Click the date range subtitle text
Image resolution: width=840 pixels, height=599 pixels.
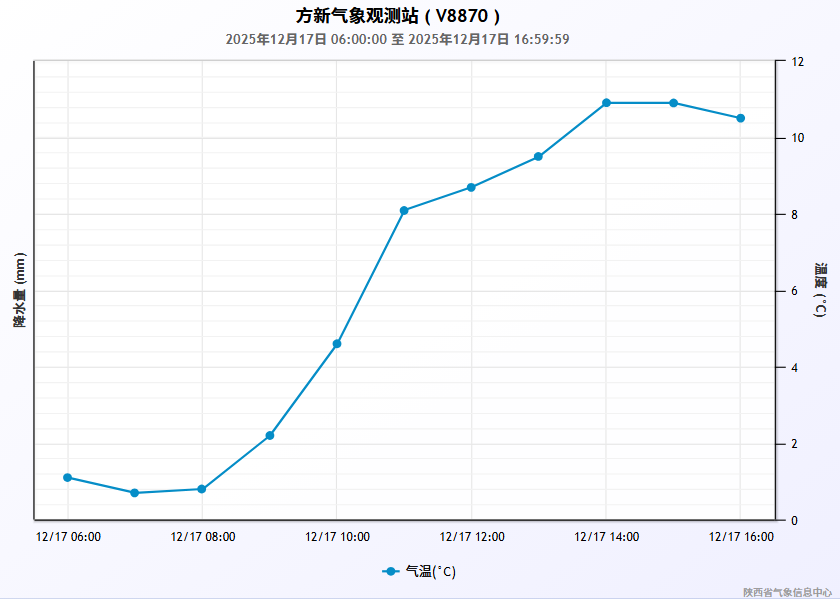[398, 39]
